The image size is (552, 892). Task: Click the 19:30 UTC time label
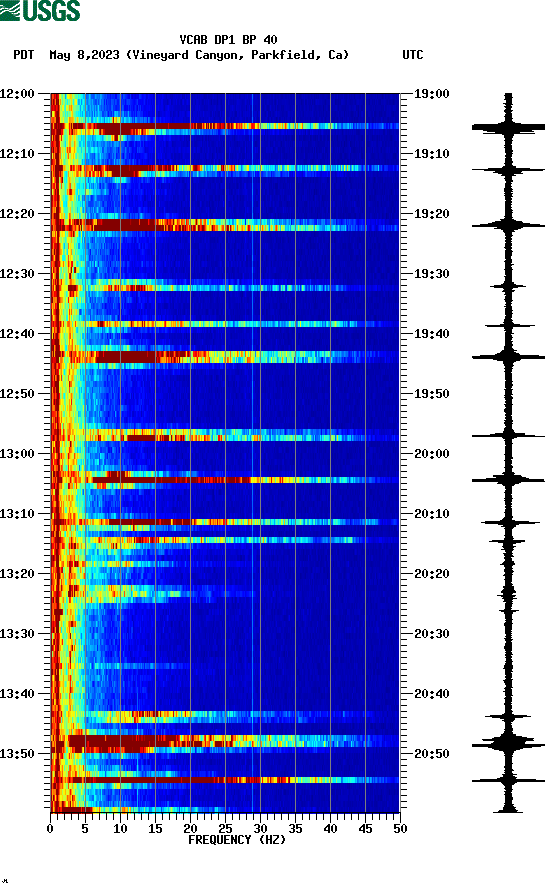[x=431, y=274]
